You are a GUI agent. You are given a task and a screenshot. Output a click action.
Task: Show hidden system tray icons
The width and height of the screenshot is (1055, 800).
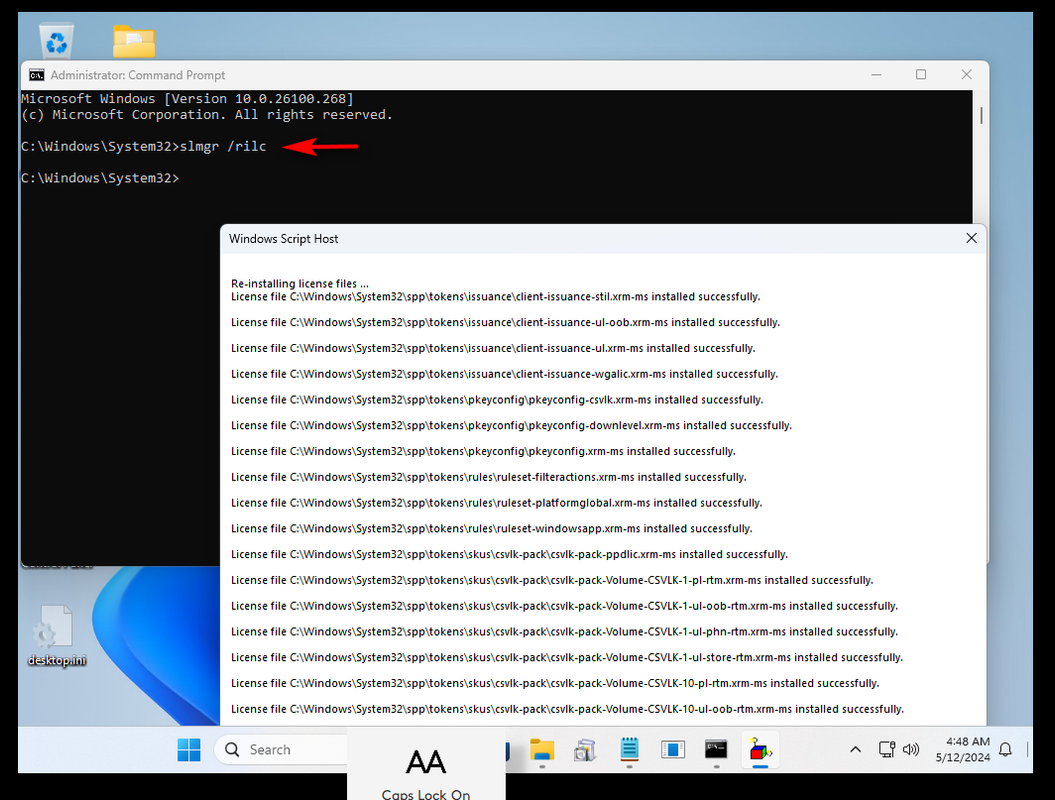click(855, 750)
